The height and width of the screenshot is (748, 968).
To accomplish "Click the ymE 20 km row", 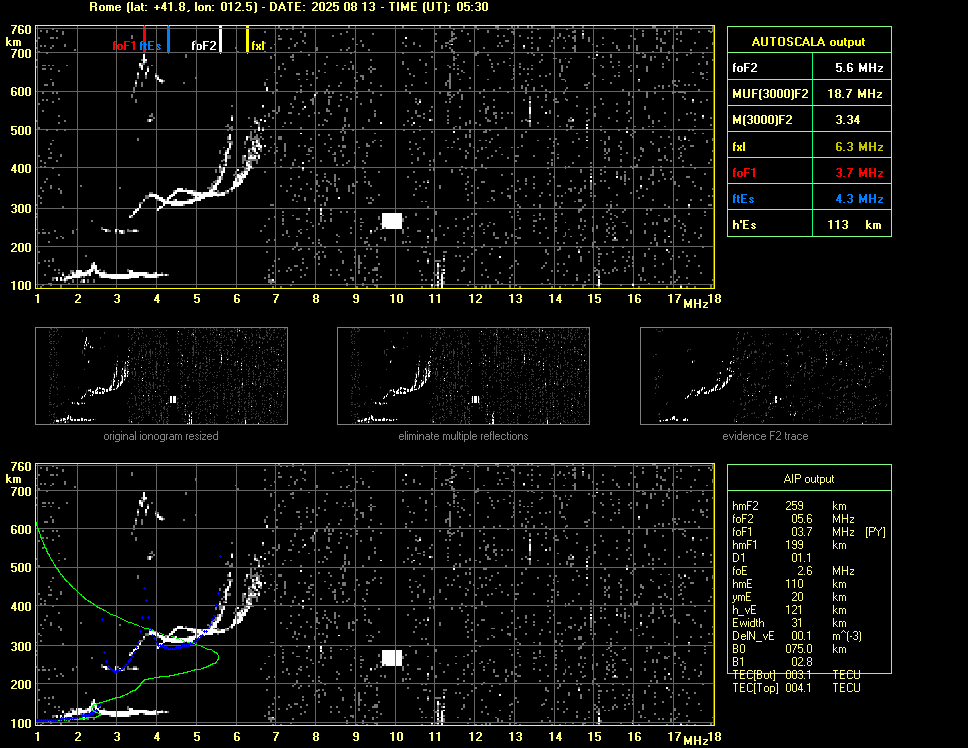I will [x=788, y=597].
